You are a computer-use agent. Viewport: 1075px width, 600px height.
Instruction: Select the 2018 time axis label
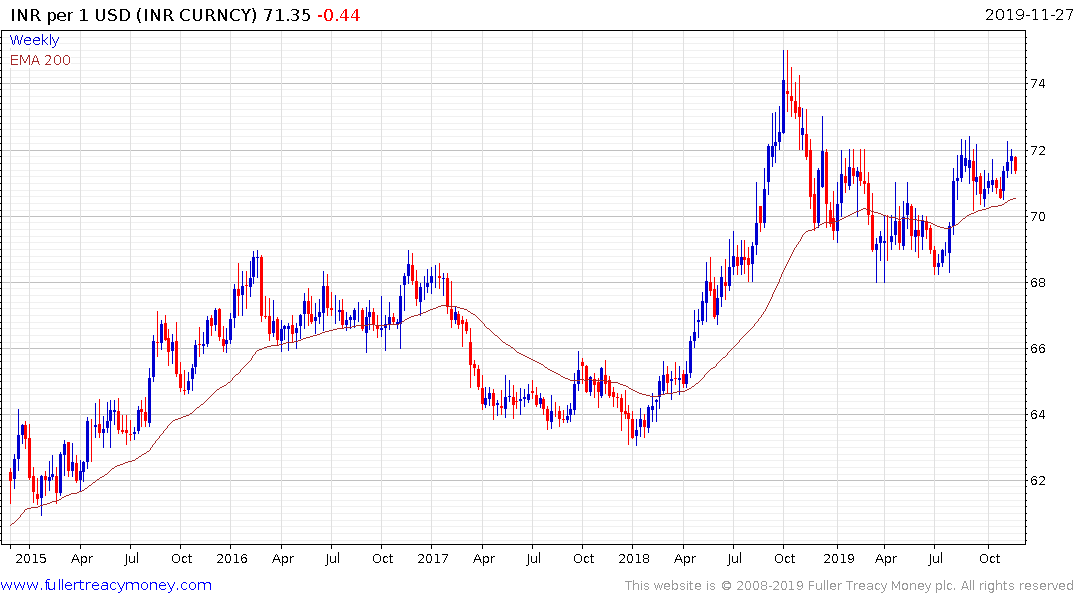633,558
